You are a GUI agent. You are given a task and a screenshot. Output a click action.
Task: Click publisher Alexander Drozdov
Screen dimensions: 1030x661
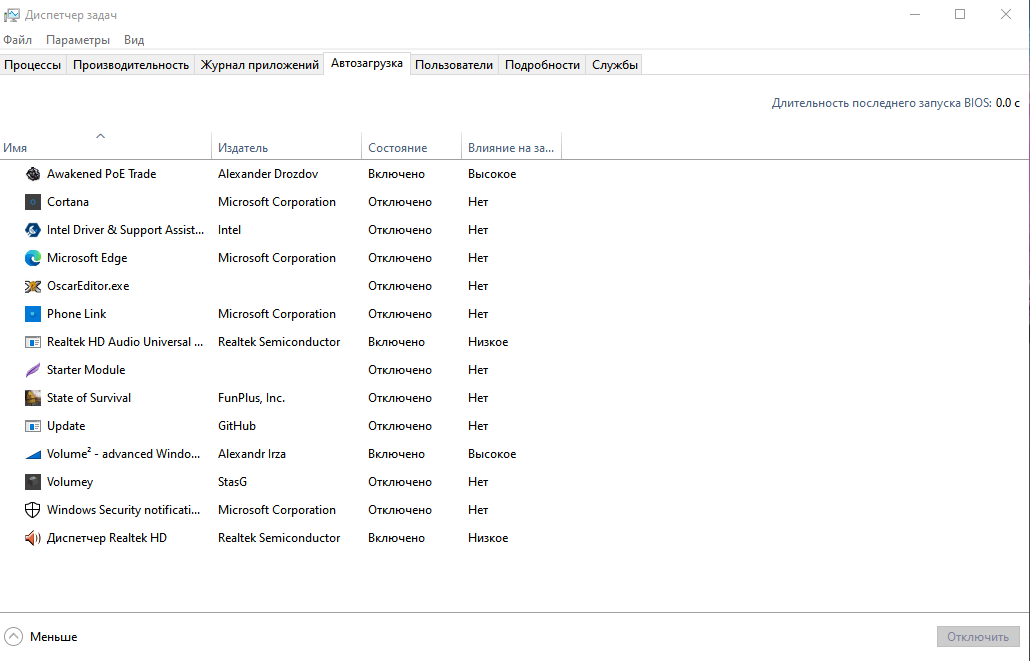[x=268, y=174]
